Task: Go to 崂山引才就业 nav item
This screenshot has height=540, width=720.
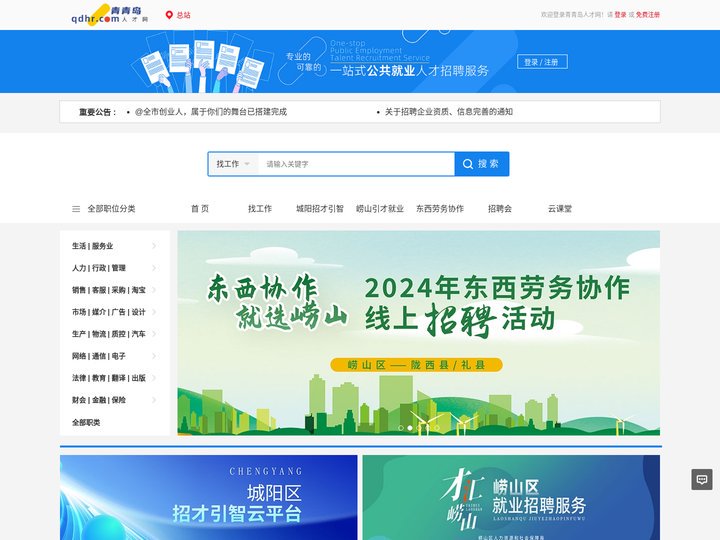Action: click(380, 209)
